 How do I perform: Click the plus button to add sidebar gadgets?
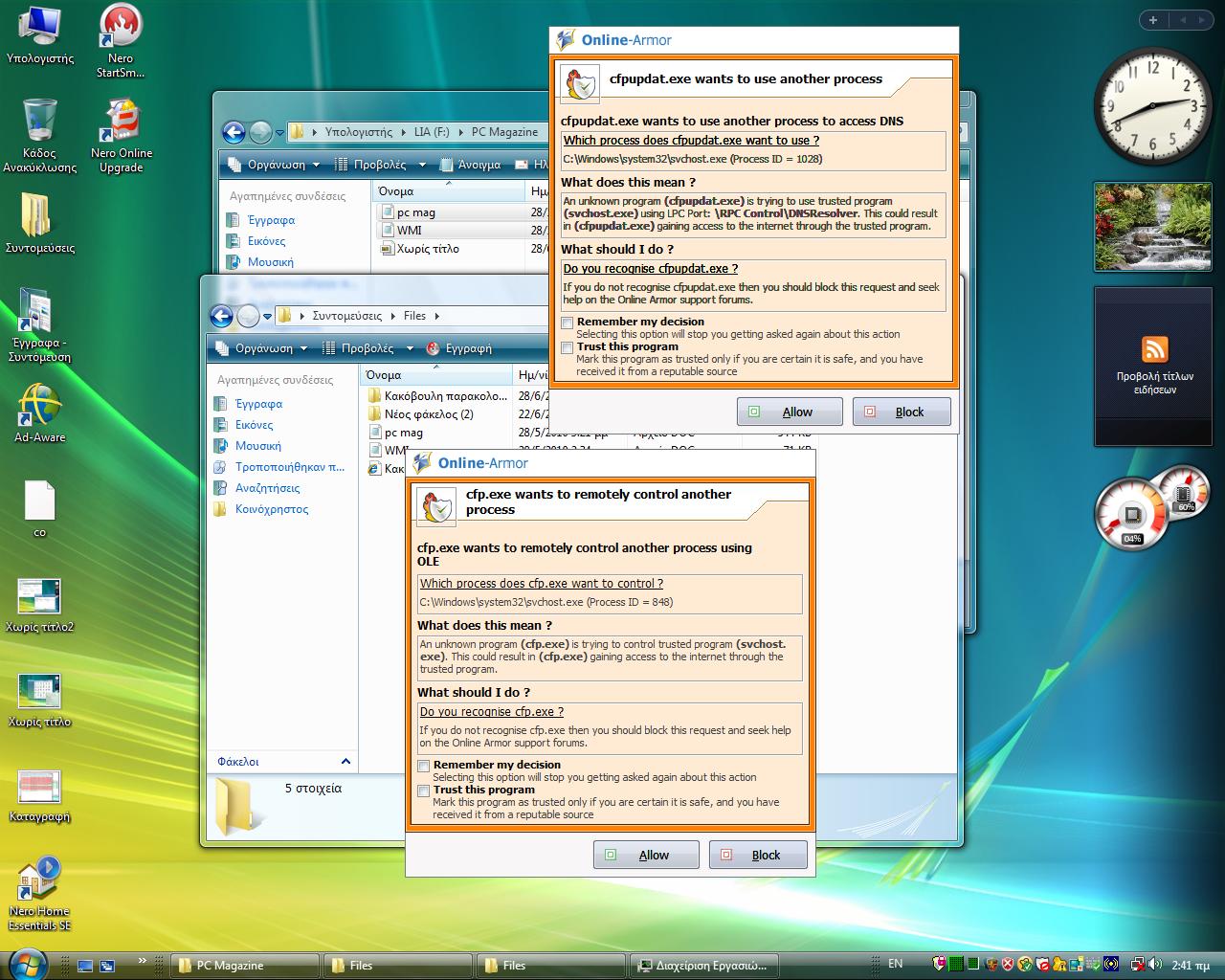point(1153,19)
